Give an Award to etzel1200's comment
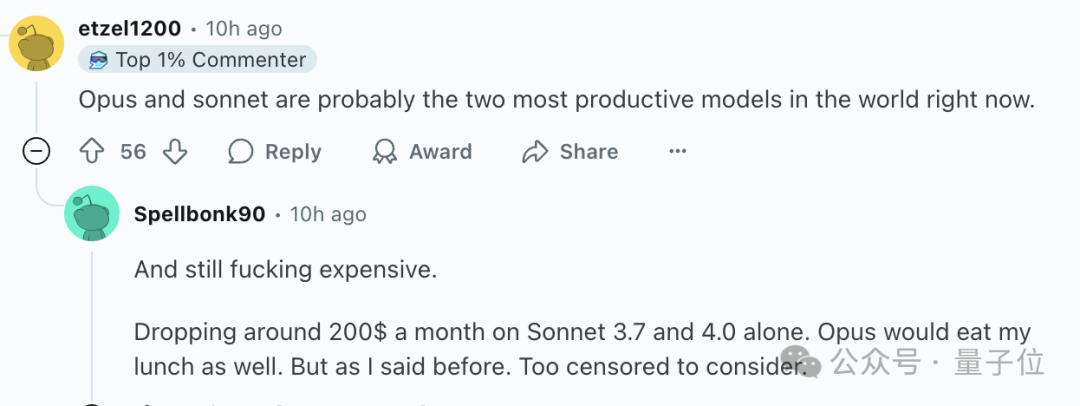This screenshot has height=406, width=1080. click(422, 151)
